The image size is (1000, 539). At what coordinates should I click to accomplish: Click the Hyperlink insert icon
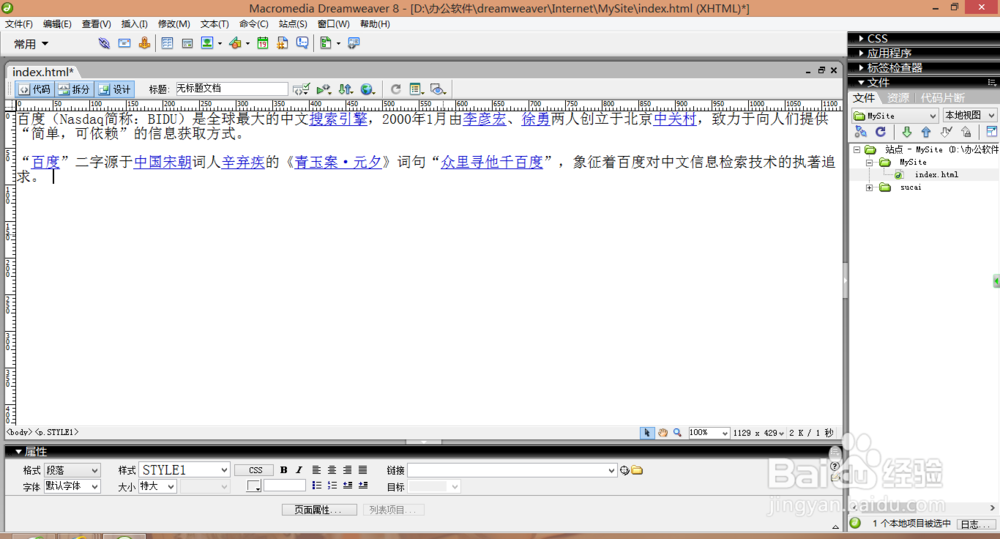click(104, 43)
